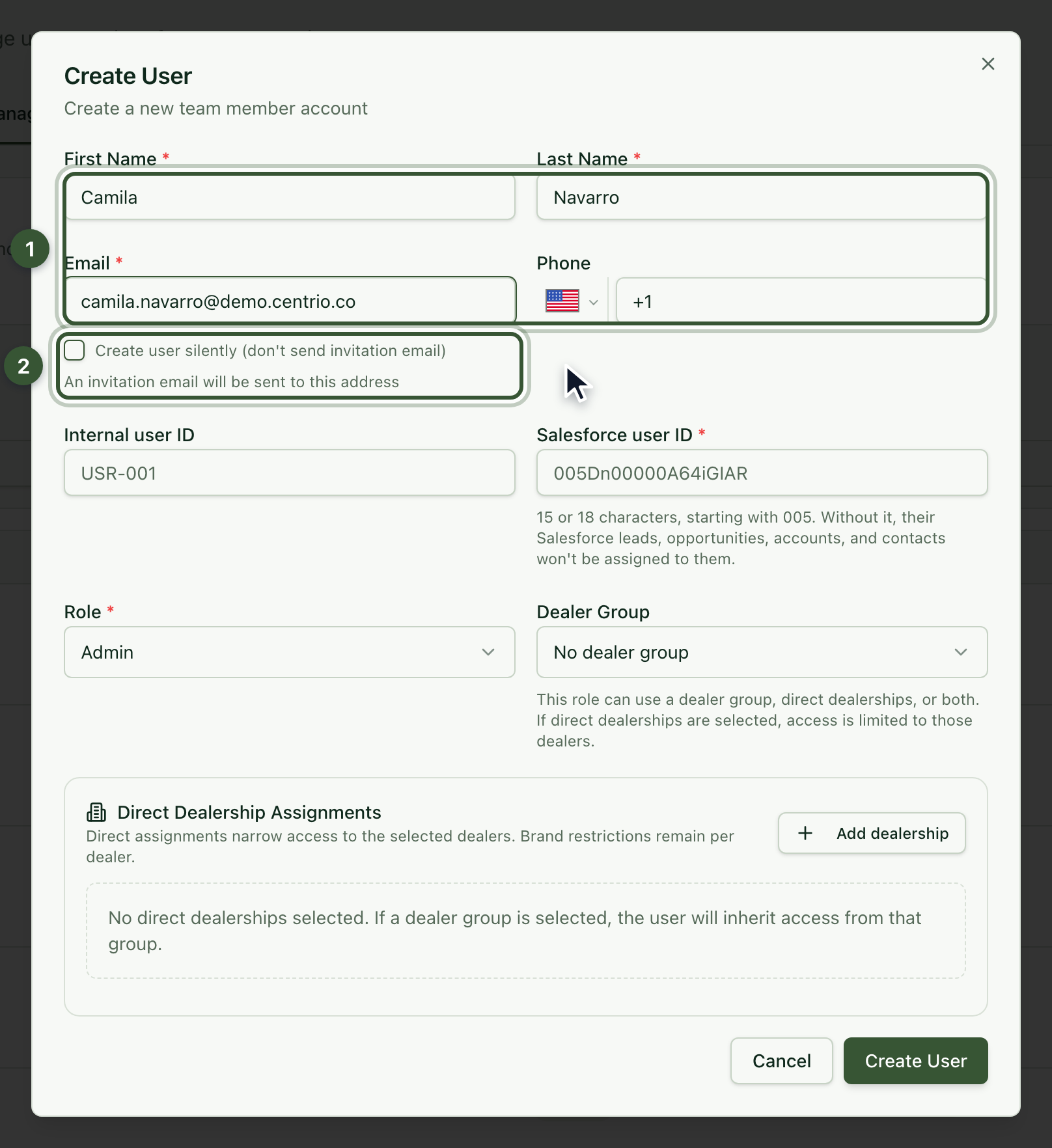Viewport: 1052px width, 1148px height.
Task: Click the plus icon on Add dealership
Action: click(805, 833)
